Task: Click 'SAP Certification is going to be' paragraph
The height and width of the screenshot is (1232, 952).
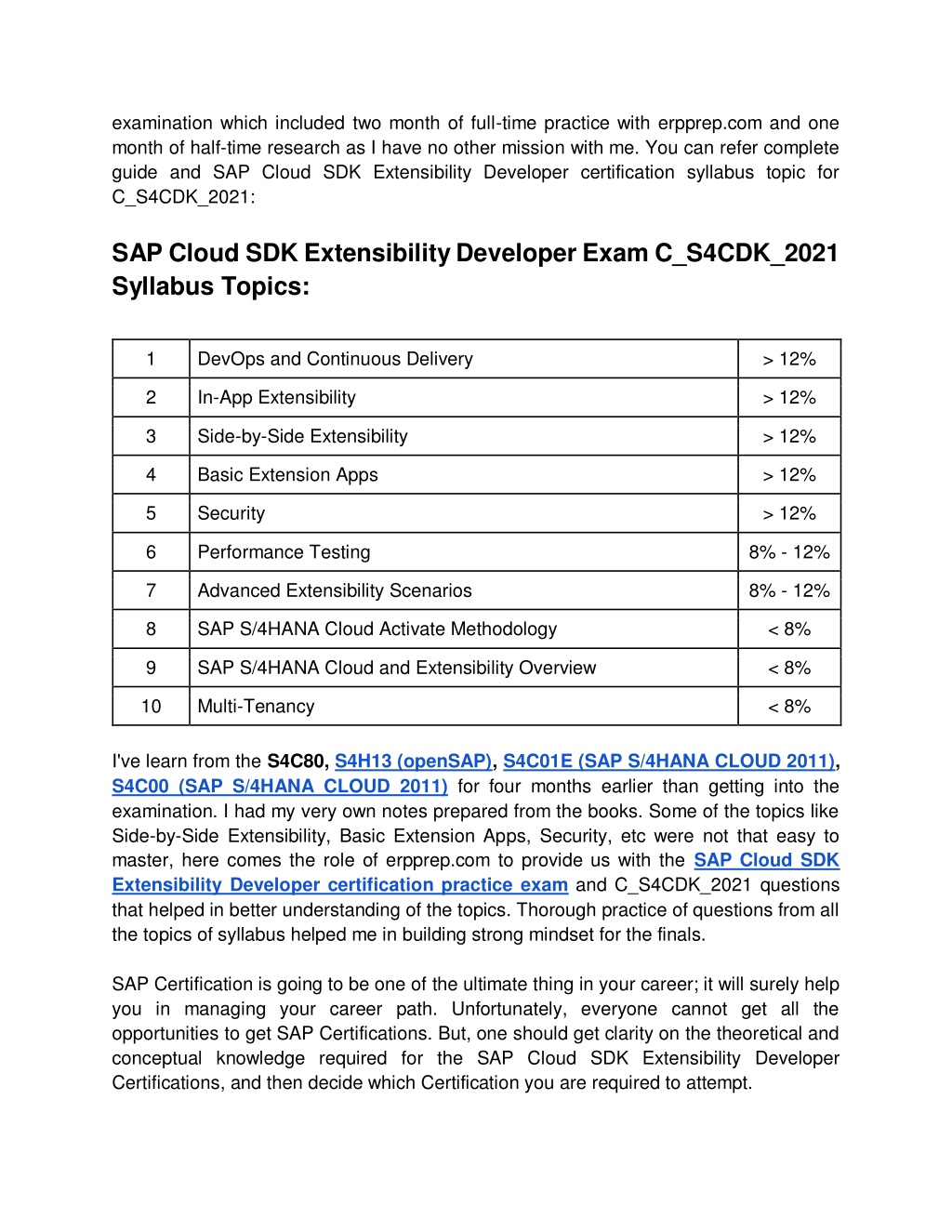Action: click(x=475, y=1034)
